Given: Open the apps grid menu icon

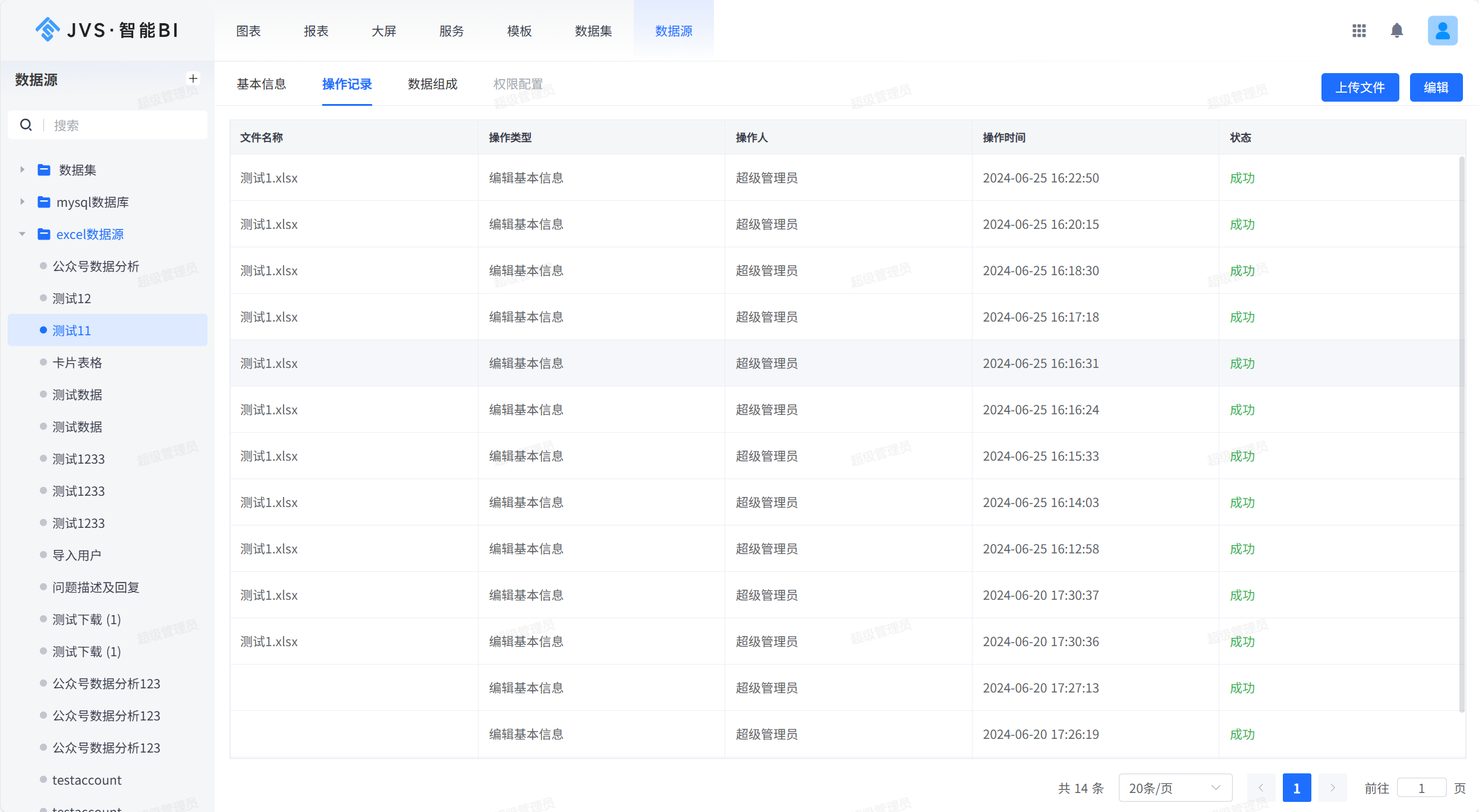Looking at the screenshot, I should (1359, 30).
